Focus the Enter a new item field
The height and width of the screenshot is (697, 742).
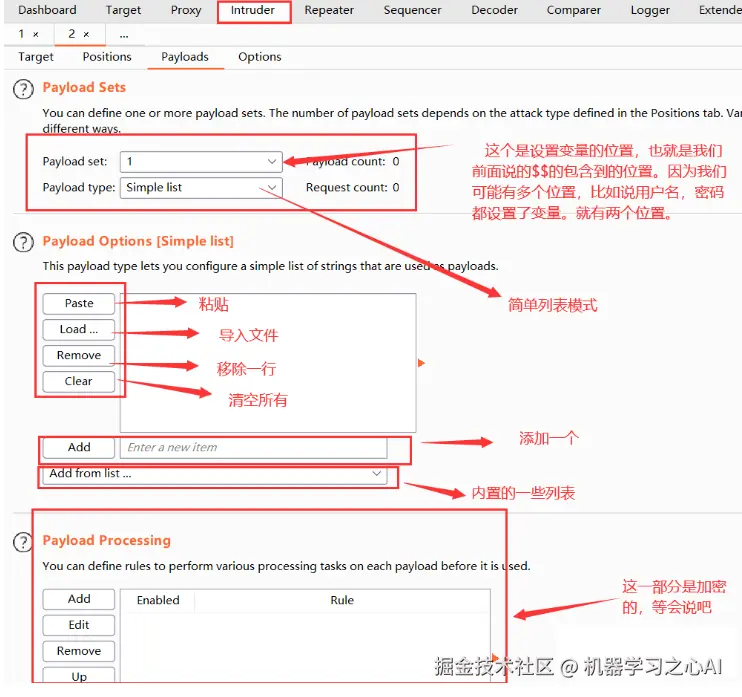254,448
